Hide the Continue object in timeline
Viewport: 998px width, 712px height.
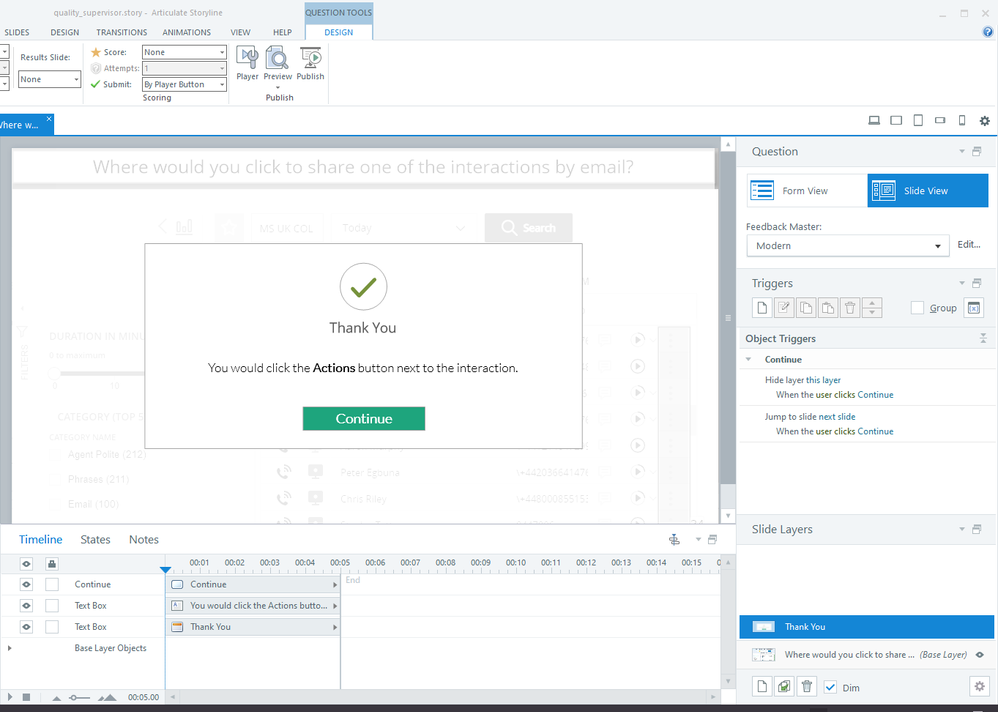coord(26,584)
